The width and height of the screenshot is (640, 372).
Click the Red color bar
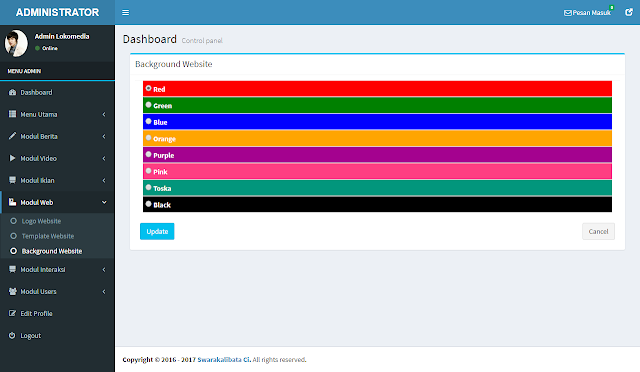pos(377,89)
